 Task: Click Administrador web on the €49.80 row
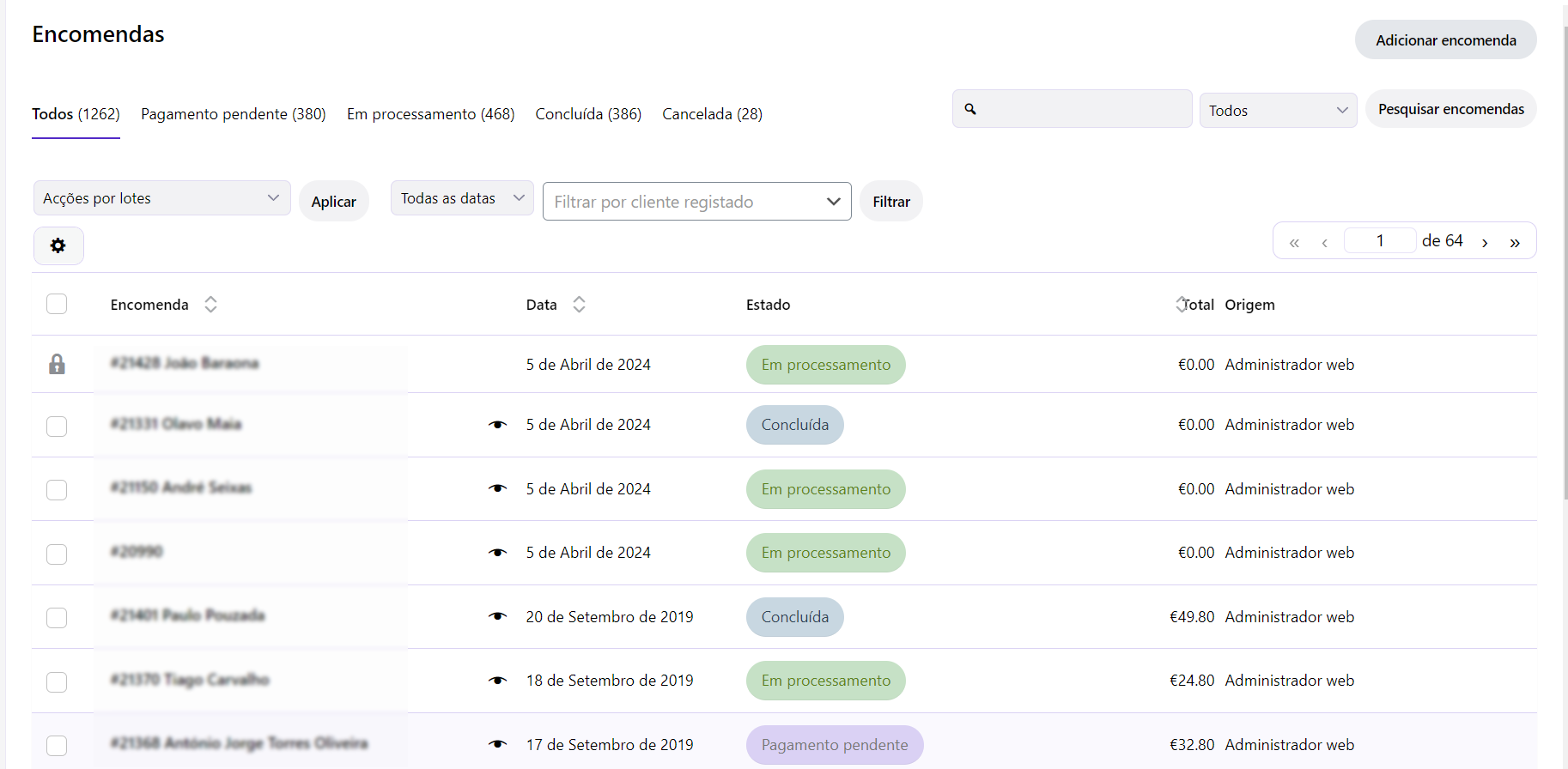pyautogui.click(x=1290, y=617)
